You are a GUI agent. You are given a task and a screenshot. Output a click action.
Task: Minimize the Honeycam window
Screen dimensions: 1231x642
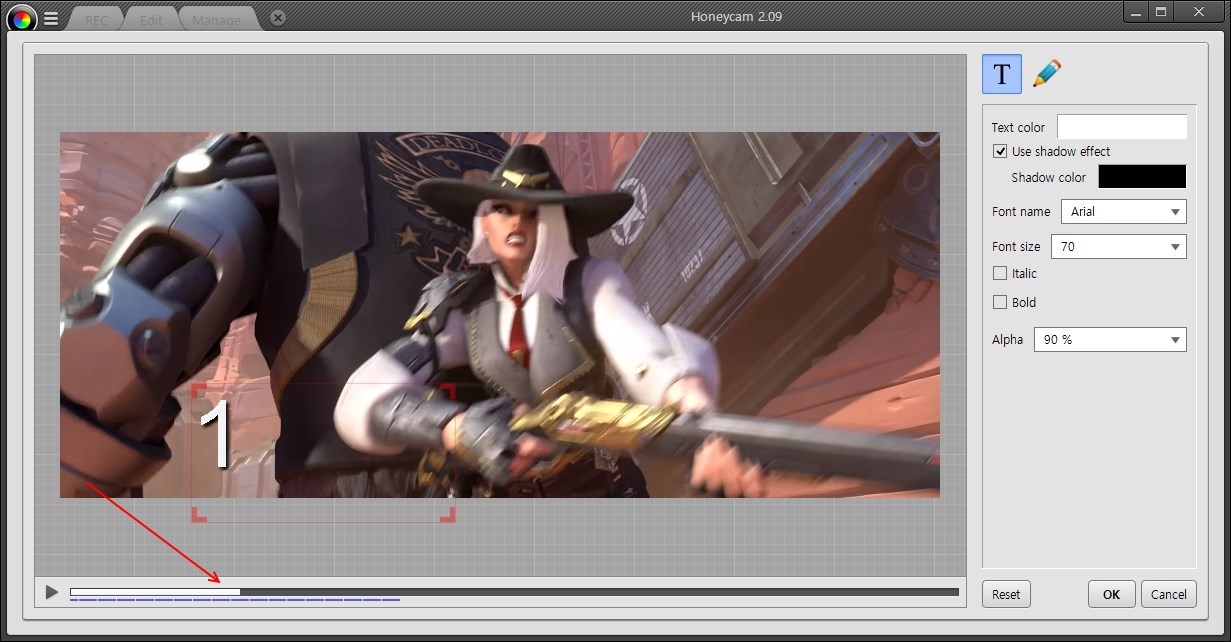coord(1136,12)
